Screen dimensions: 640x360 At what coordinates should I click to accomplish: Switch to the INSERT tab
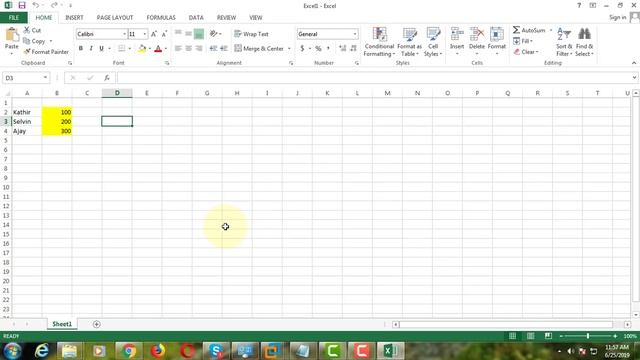click(x=74, y=18)
